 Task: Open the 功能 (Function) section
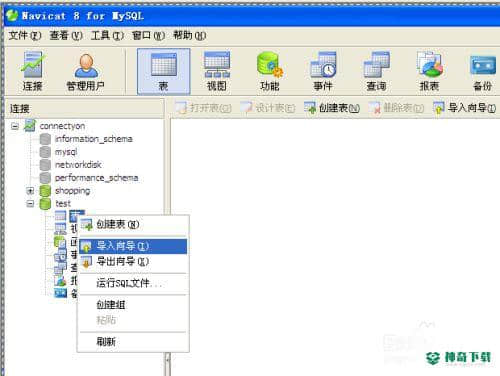pos(270,71)
